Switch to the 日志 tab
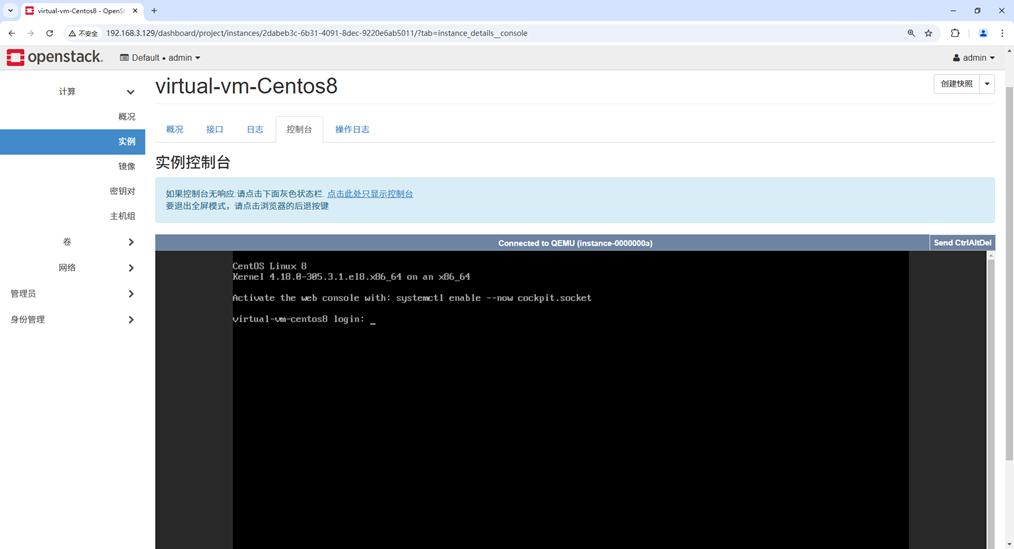This screenshot has width=1014, height=549. coord(255,129)
